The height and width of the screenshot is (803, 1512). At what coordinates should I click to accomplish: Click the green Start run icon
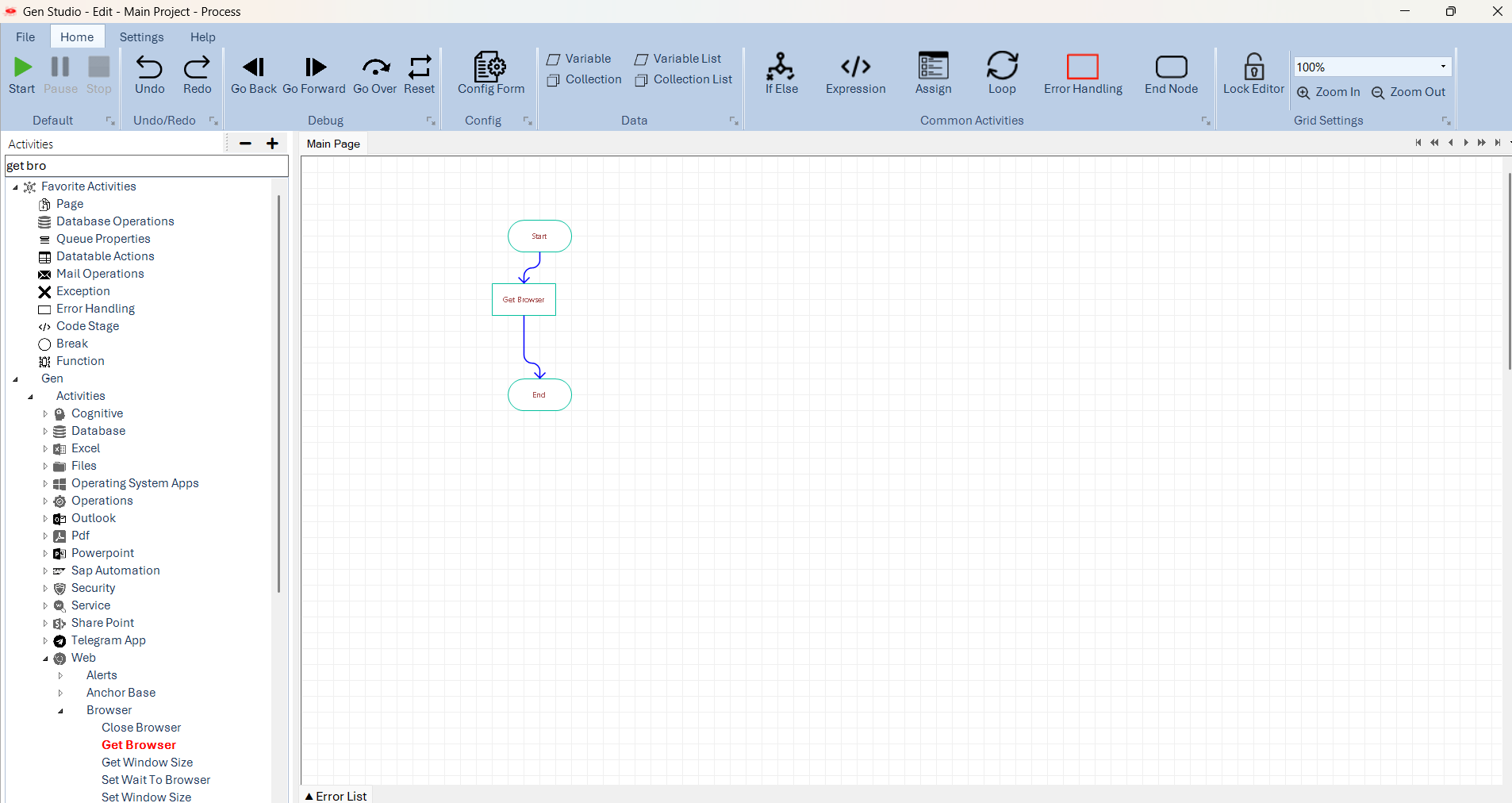[x=23, y=67]
